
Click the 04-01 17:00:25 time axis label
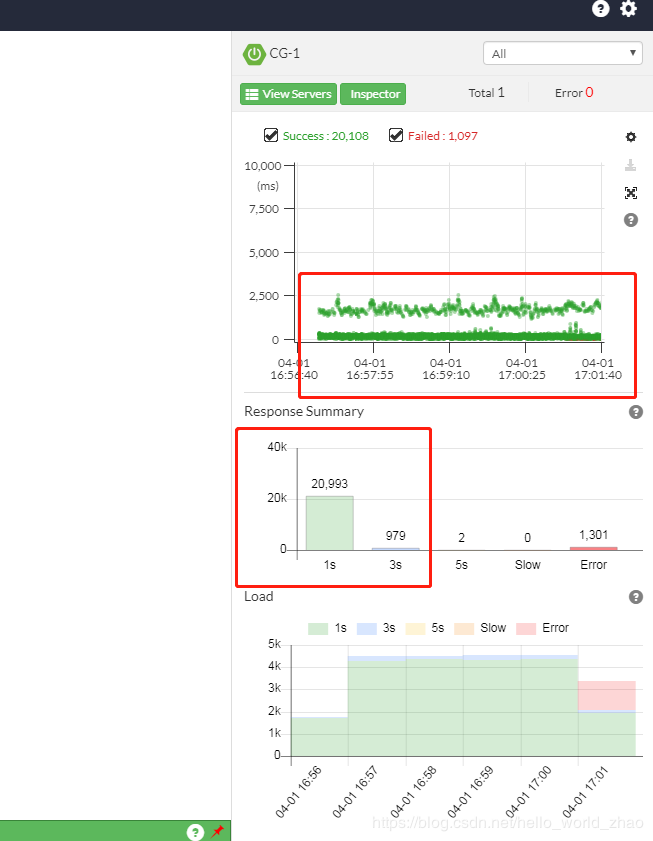coord(522,369)
